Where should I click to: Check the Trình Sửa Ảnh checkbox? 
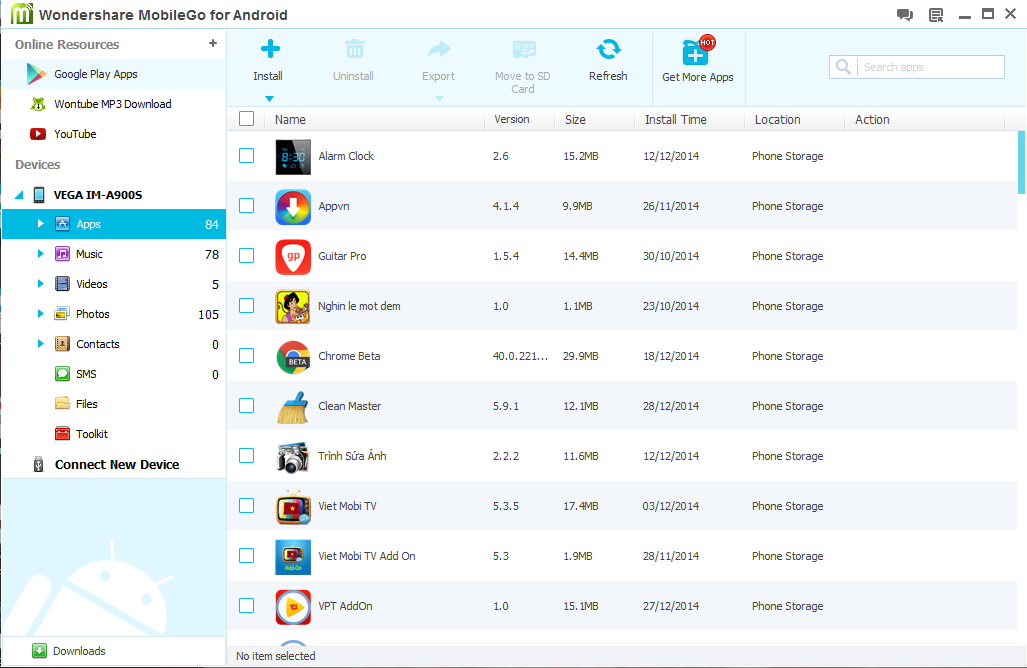coord(246,456)
